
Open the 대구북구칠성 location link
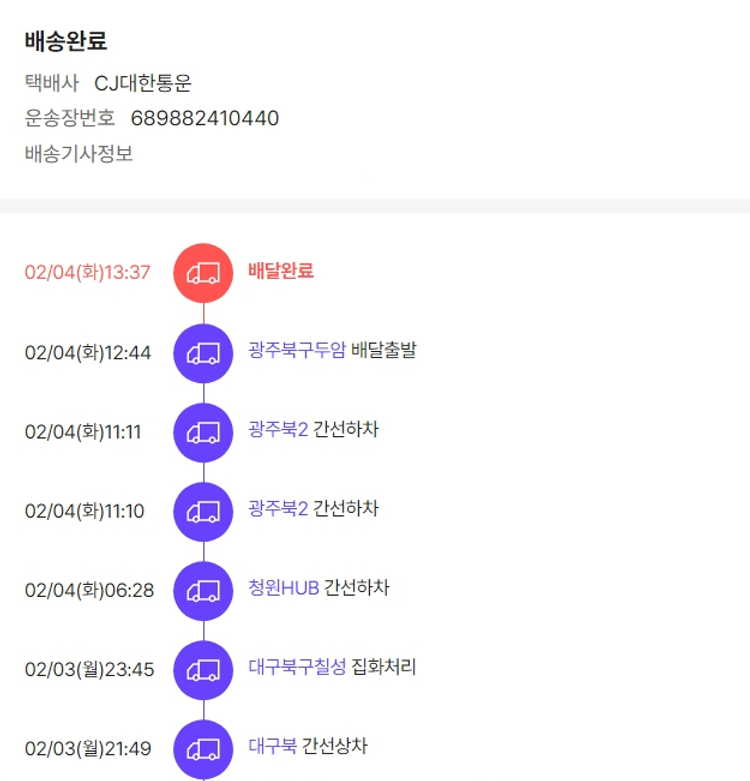297,667
